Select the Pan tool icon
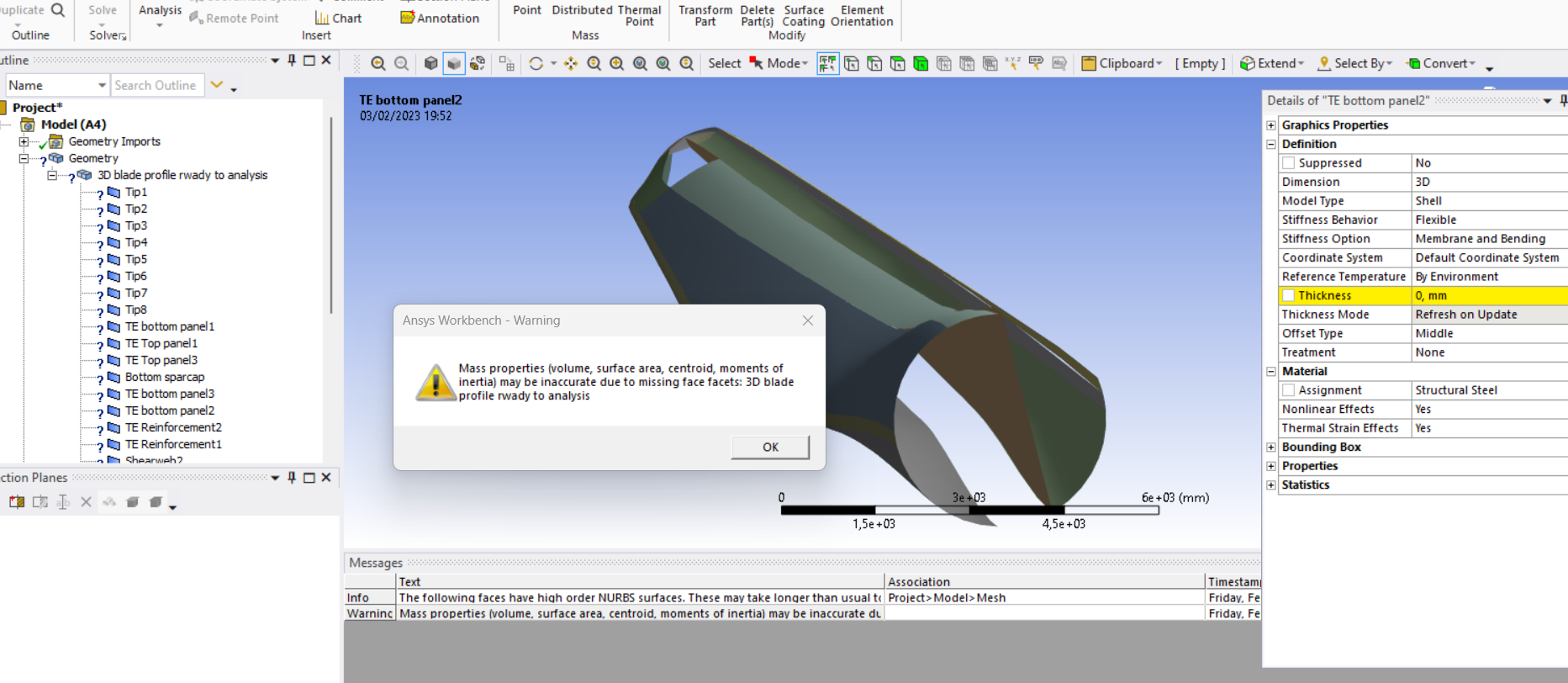The image size is (1568, 683). [x=571, y=63]
